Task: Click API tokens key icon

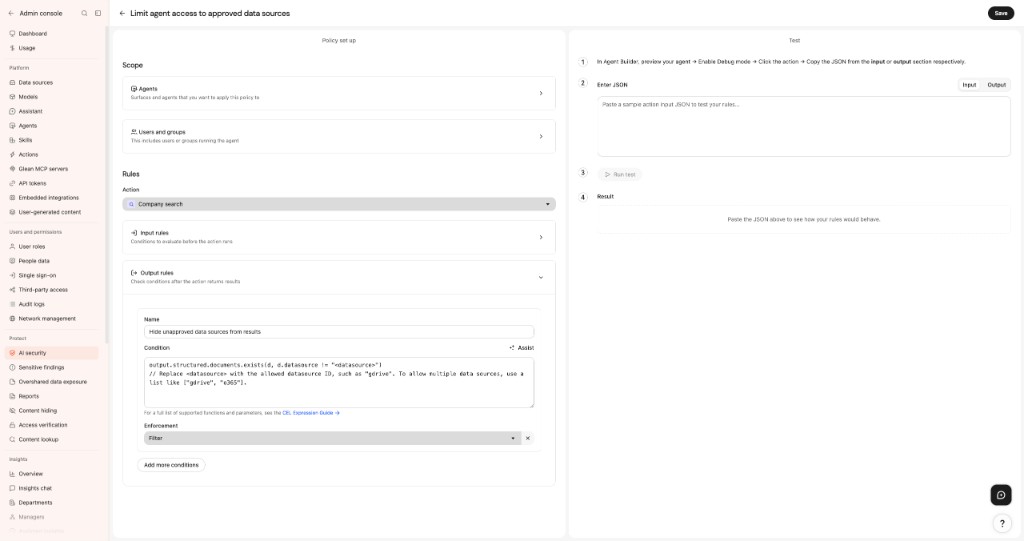Action: pos(12,183)
